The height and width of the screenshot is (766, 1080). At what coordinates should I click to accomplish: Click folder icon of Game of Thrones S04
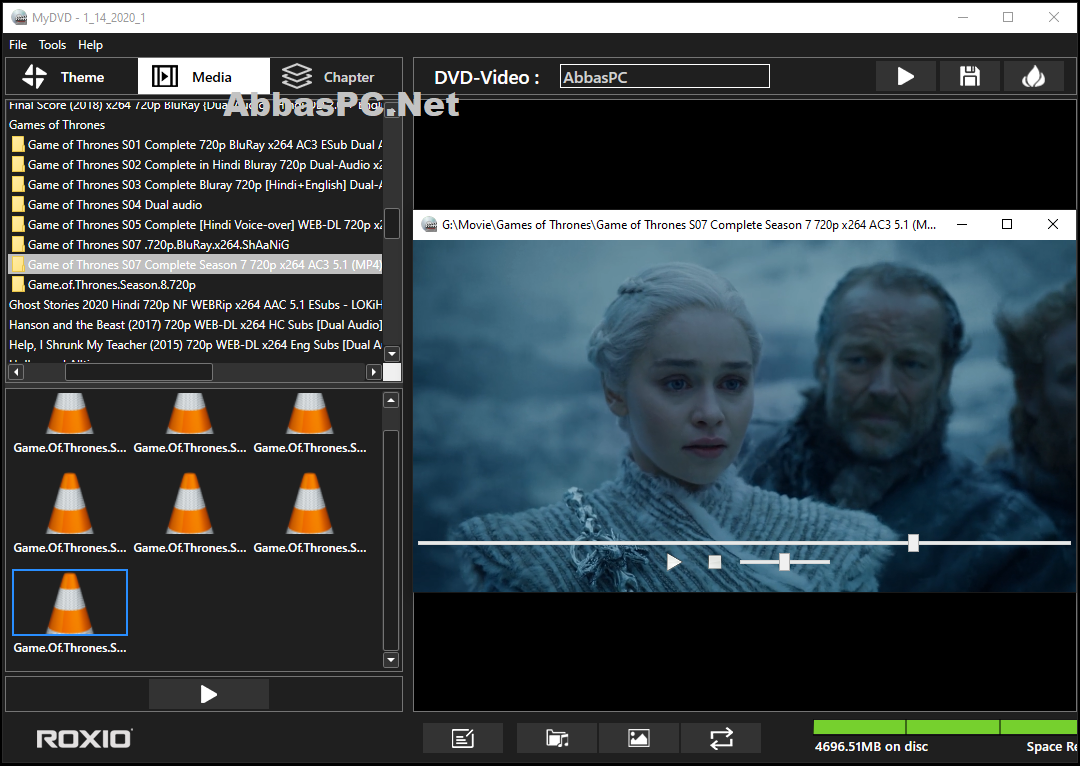18,205
